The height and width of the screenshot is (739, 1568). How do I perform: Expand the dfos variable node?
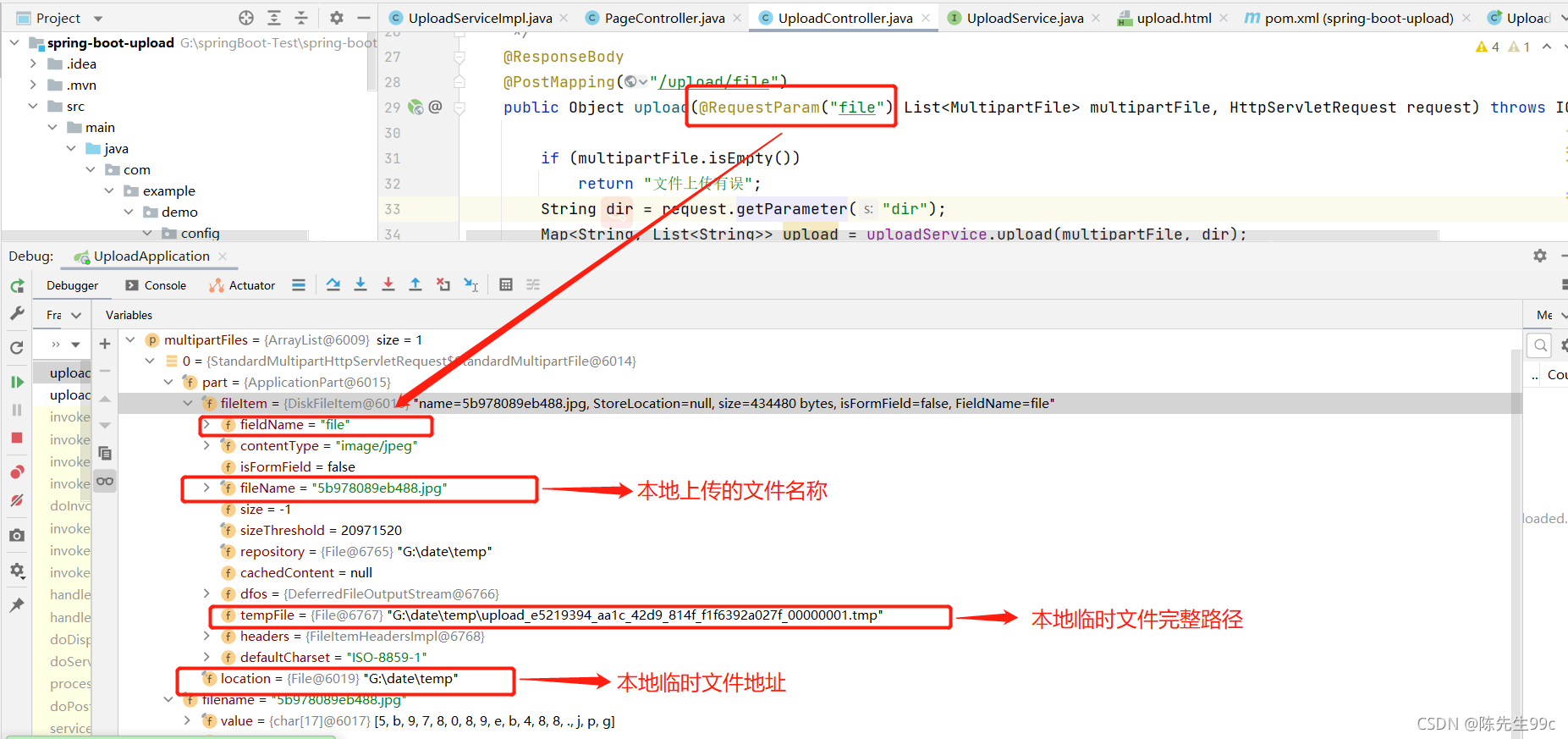click(x=206, y=593)
